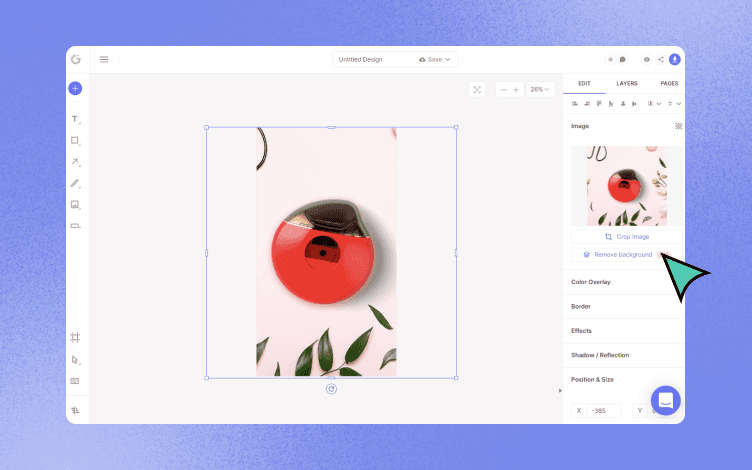Open the 26% zoom level dropdown

[540, 90]
